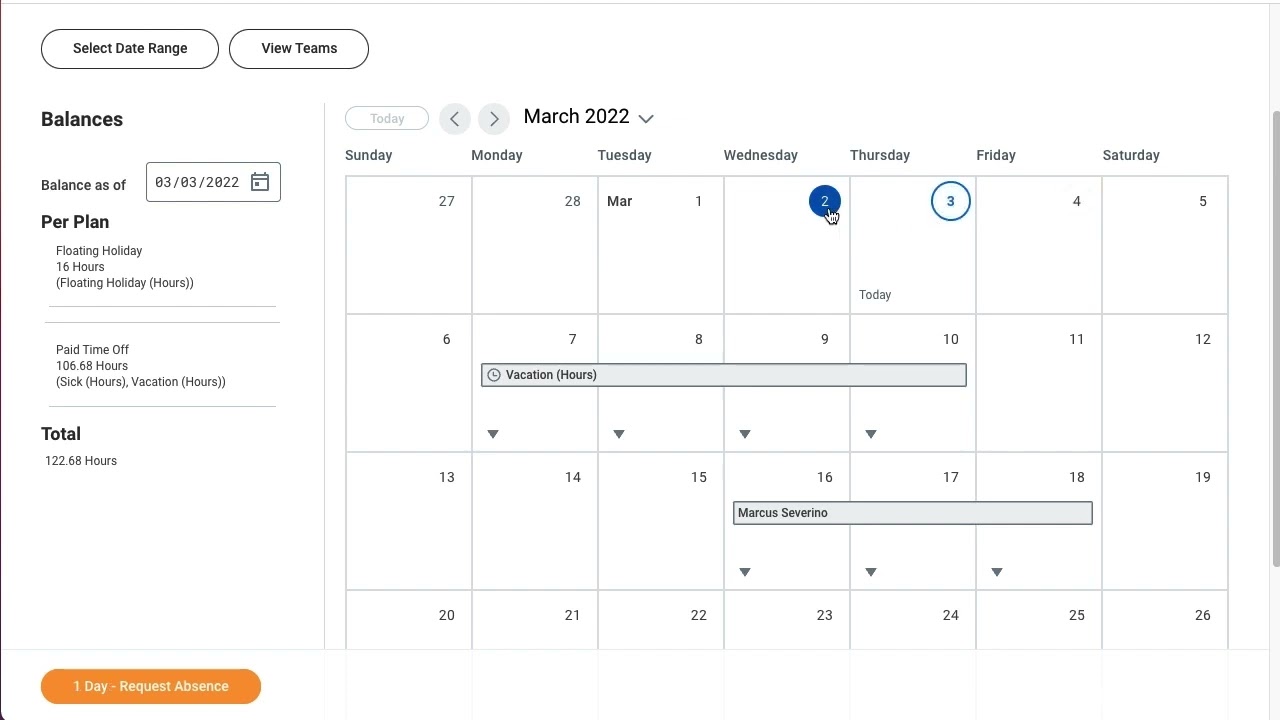Open the Marcus Severino calendar event
Viewport: 1280px width, 720px height.
click(x=913, y=513)
